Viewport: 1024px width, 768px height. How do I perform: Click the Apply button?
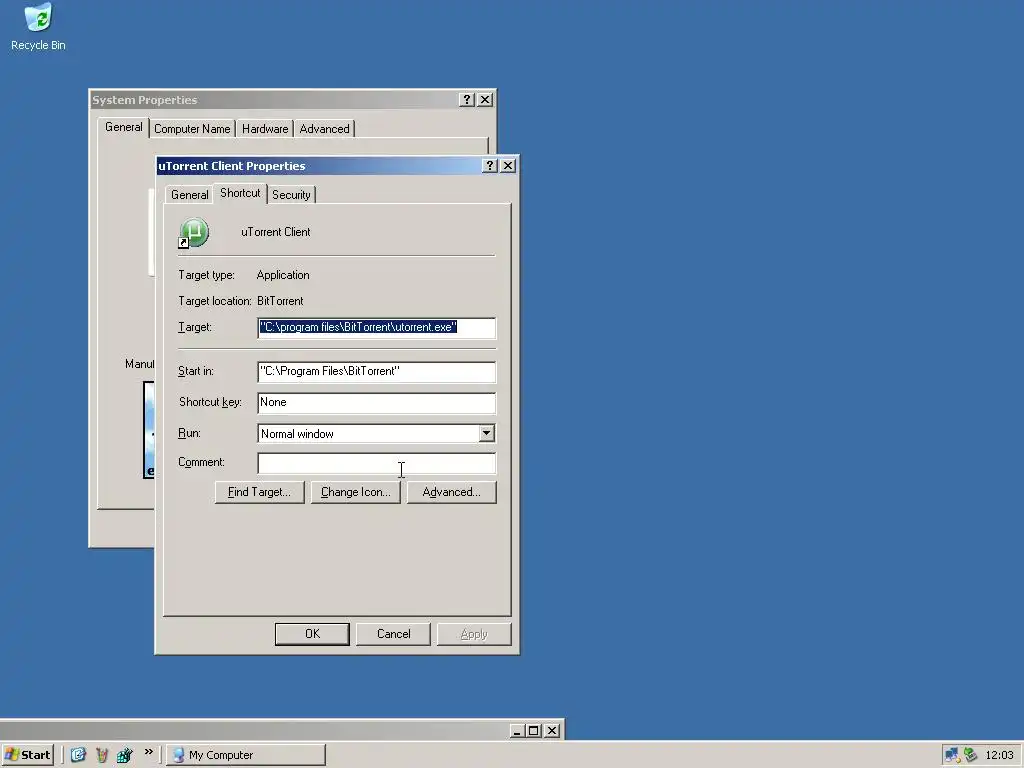point(474,634)
